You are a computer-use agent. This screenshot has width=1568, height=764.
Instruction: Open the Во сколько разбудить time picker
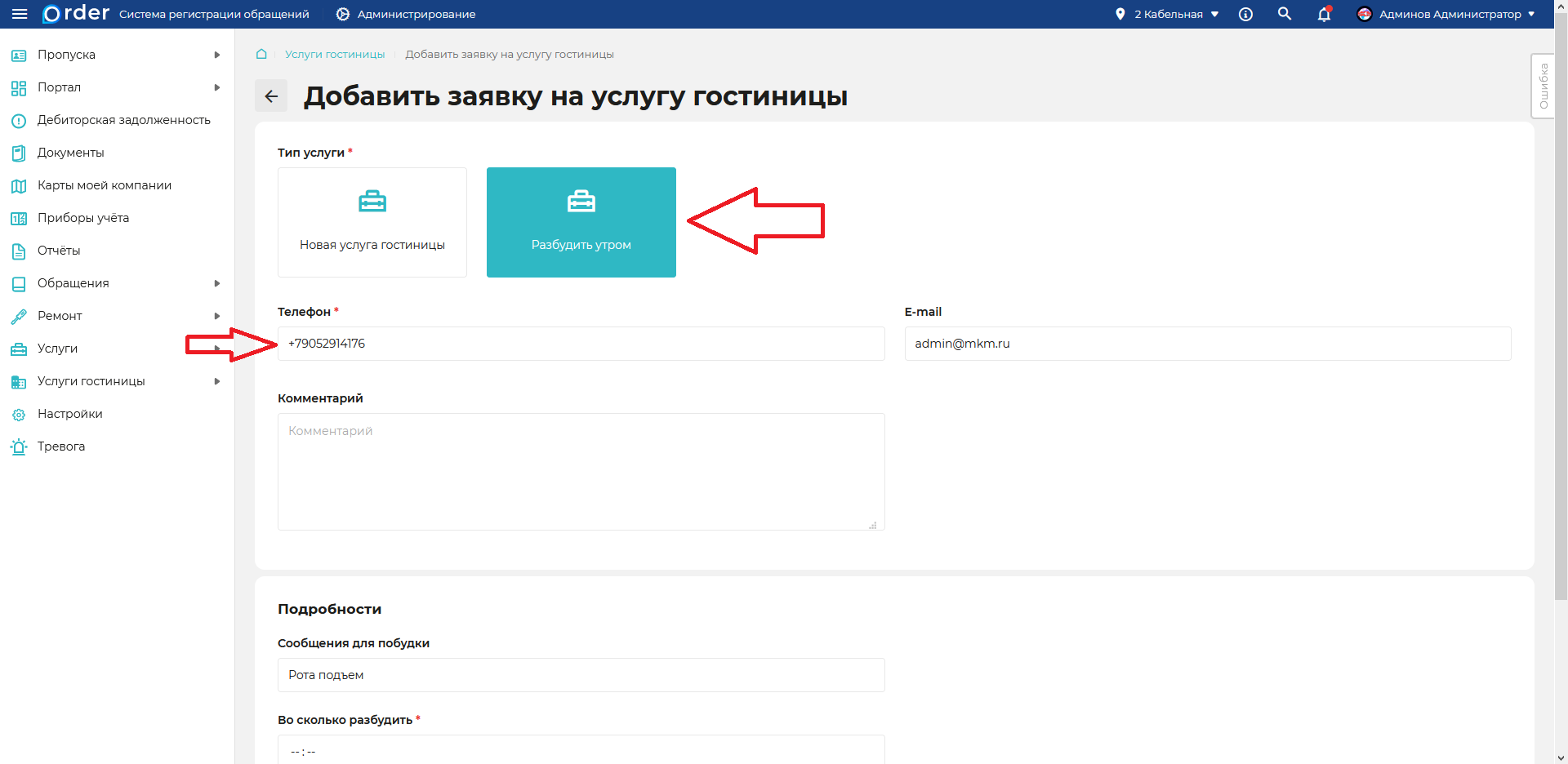point(581,748)
